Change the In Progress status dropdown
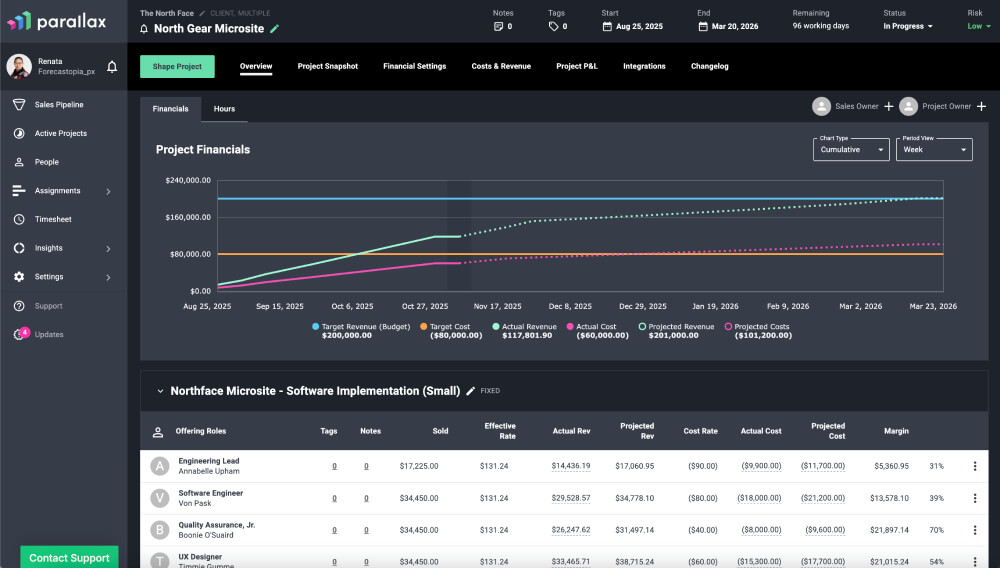The width and height of the screenshot is (1000, 568). click(x=907, y=26)
